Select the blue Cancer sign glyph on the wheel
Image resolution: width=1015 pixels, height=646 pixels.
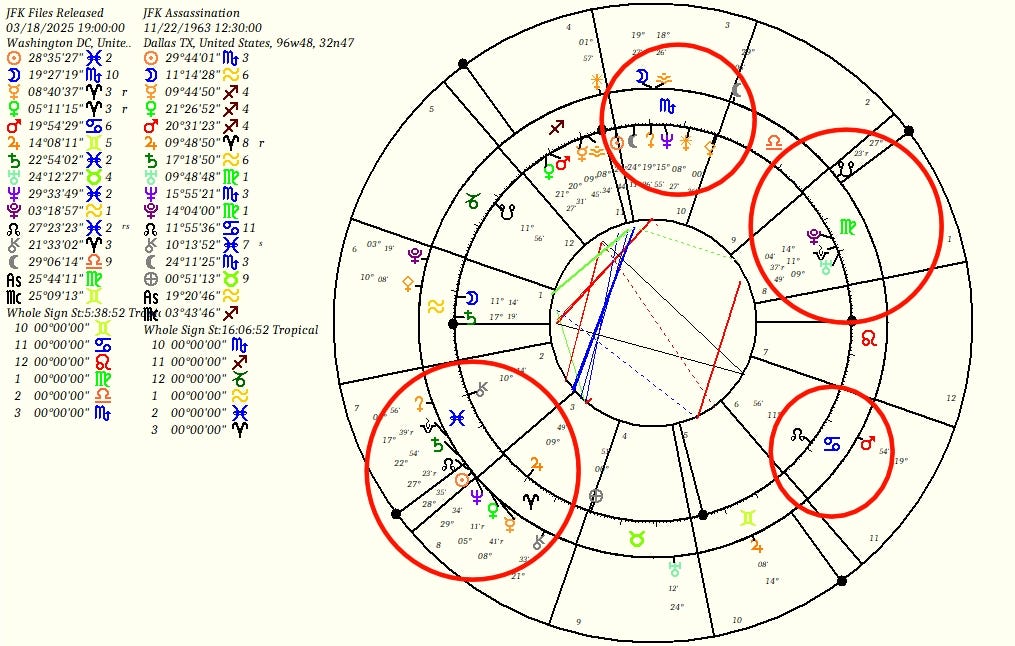(x=832, y=444)
